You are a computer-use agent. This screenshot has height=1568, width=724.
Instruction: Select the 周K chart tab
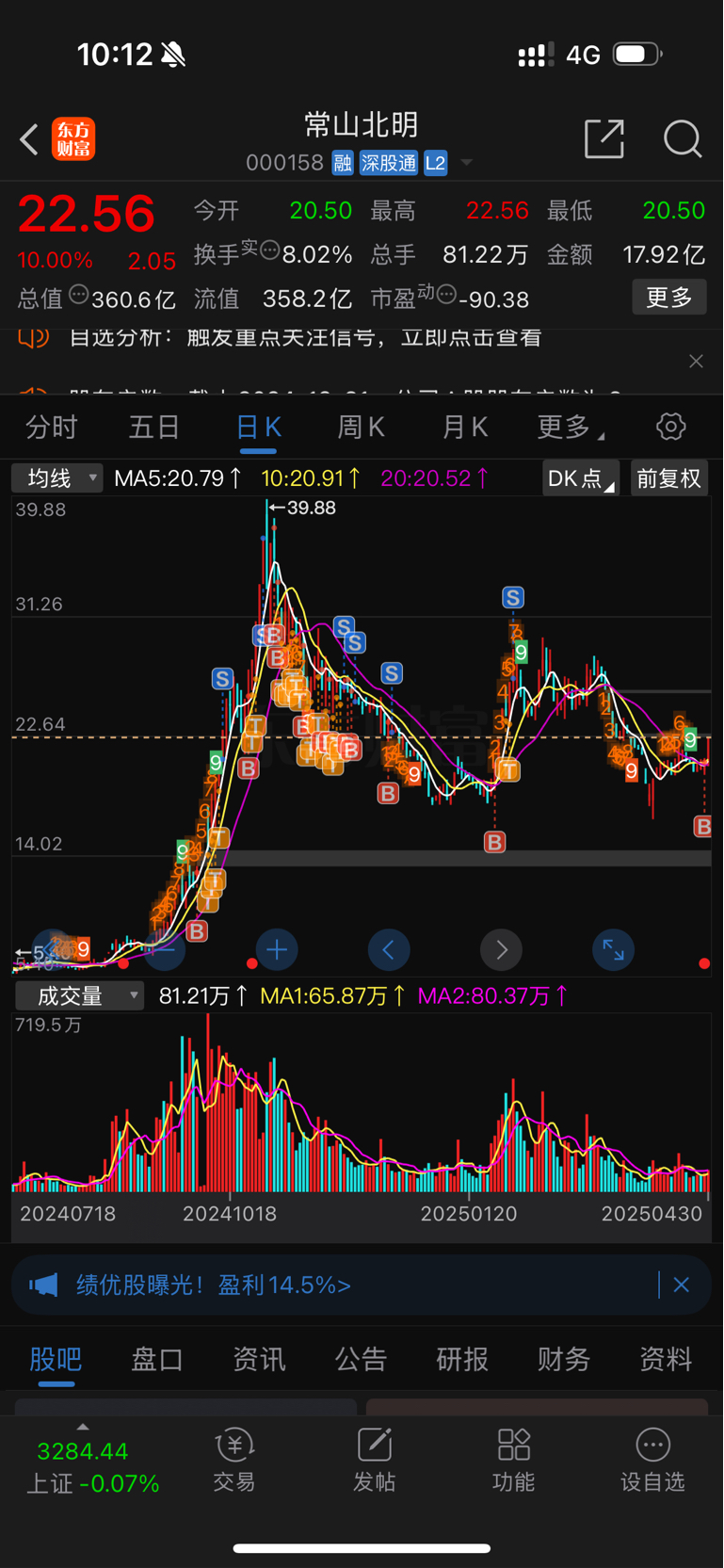361,428
